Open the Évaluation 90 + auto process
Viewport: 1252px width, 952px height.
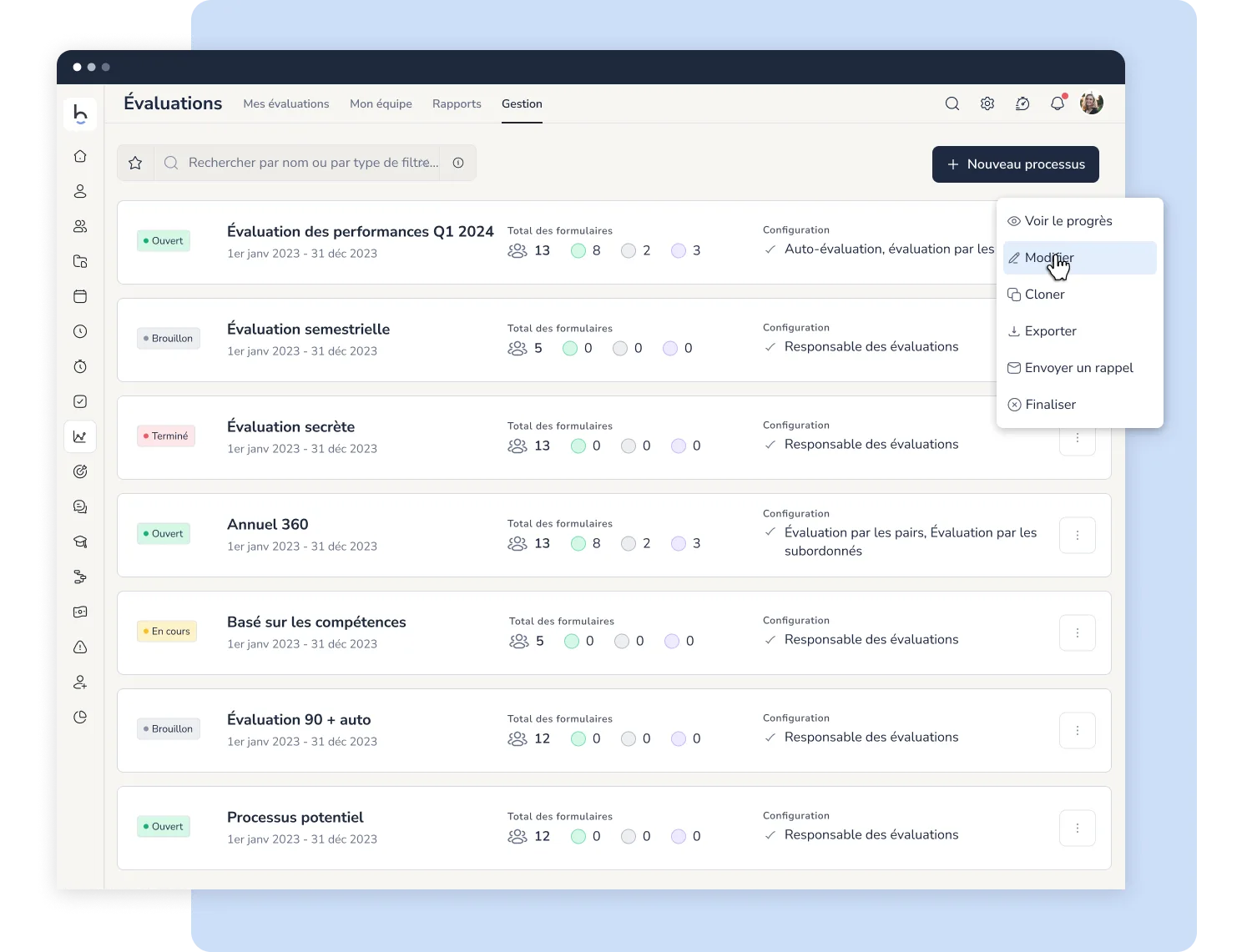coord(299,720)
